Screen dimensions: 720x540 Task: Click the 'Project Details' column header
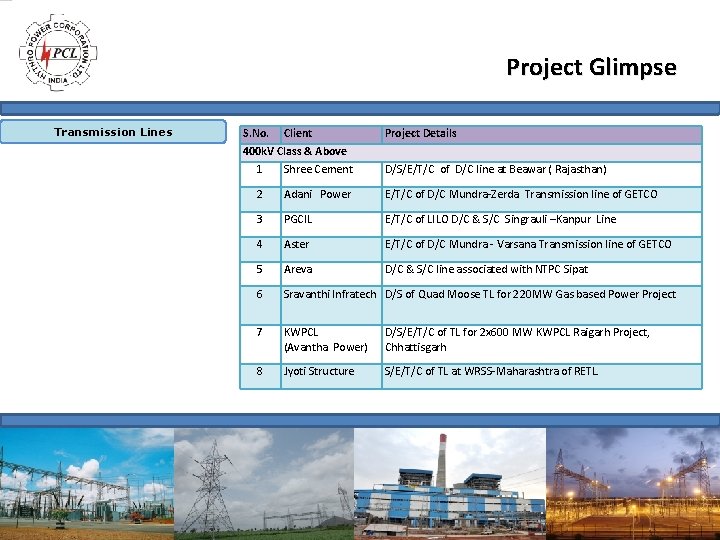point(542,134)
